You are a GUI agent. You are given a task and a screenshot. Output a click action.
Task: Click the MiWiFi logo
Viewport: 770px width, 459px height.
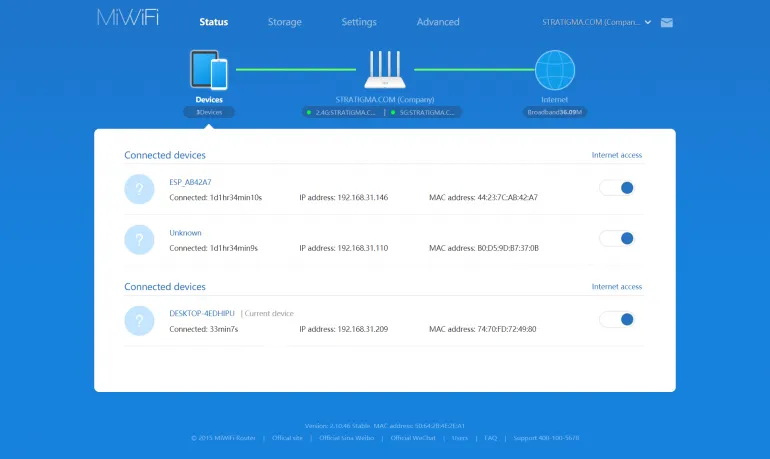tap(128, 20)
